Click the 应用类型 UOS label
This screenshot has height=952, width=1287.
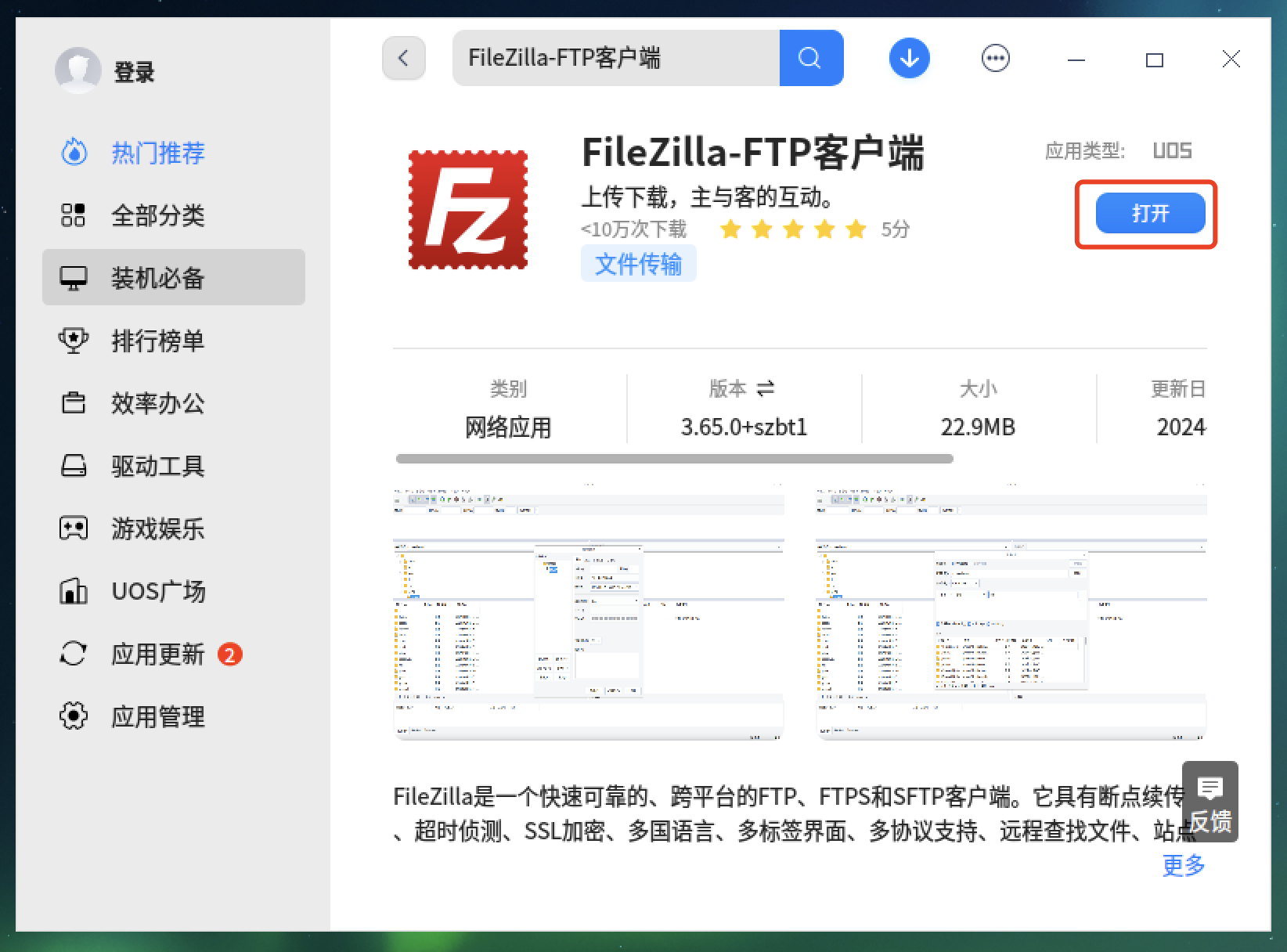[1119, 150]
